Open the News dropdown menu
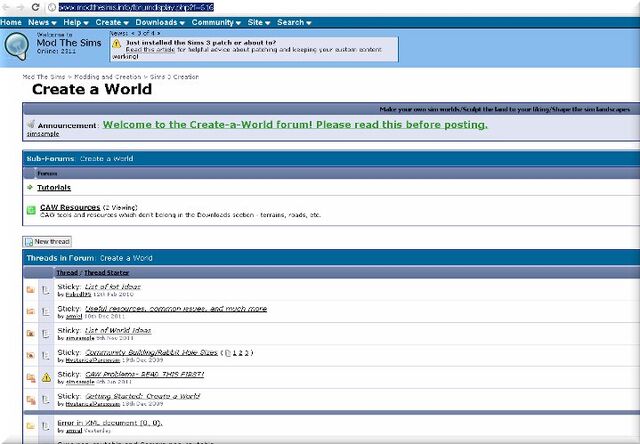The height and width of the screenshot is (444, 640). click(x=42, y=22)
